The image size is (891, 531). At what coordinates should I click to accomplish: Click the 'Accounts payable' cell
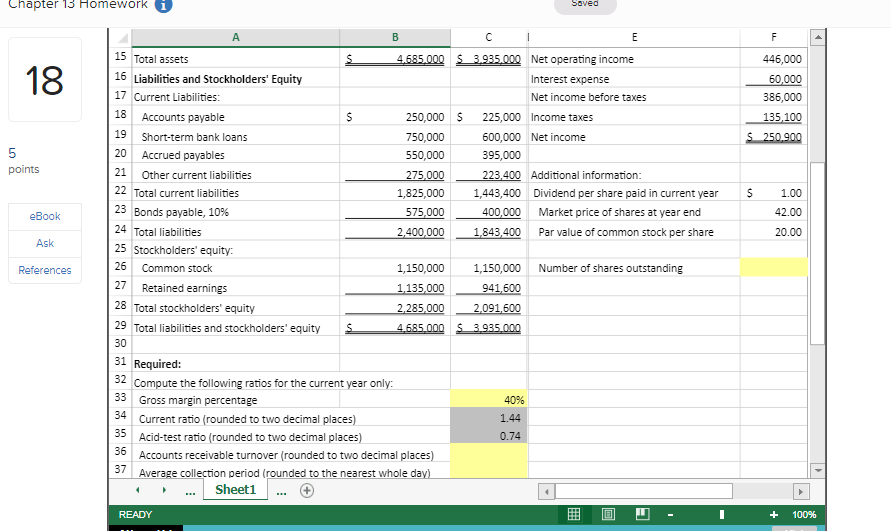(236, 117)
